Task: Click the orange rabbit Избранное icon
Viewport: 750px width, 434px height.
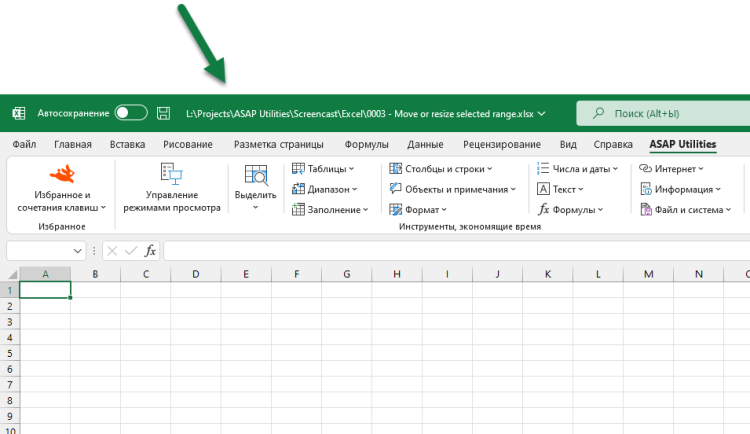Action: click(62, 174)
